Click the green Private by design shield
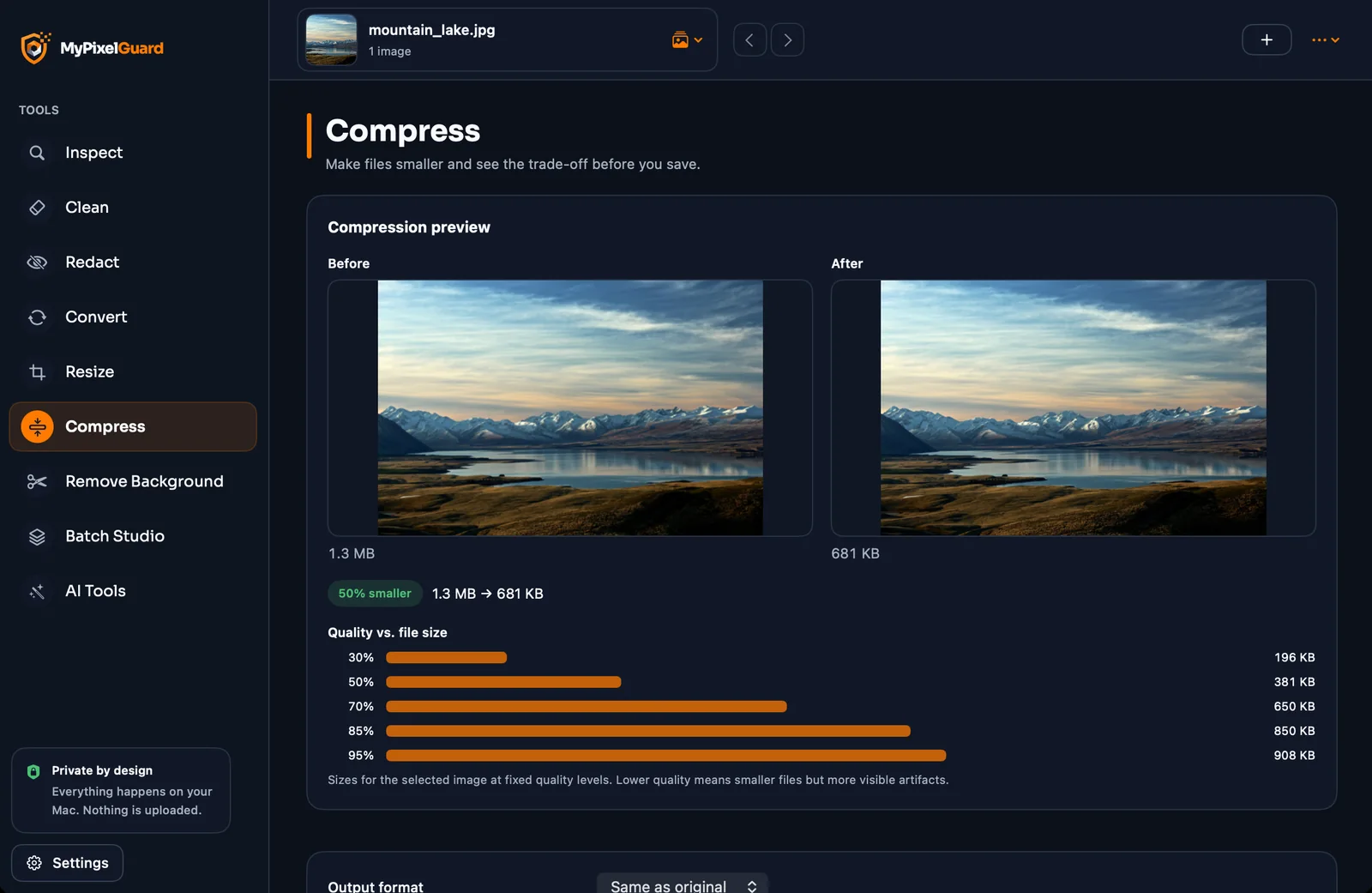This screenshot has width=1372, height=893. pos(33,771)
